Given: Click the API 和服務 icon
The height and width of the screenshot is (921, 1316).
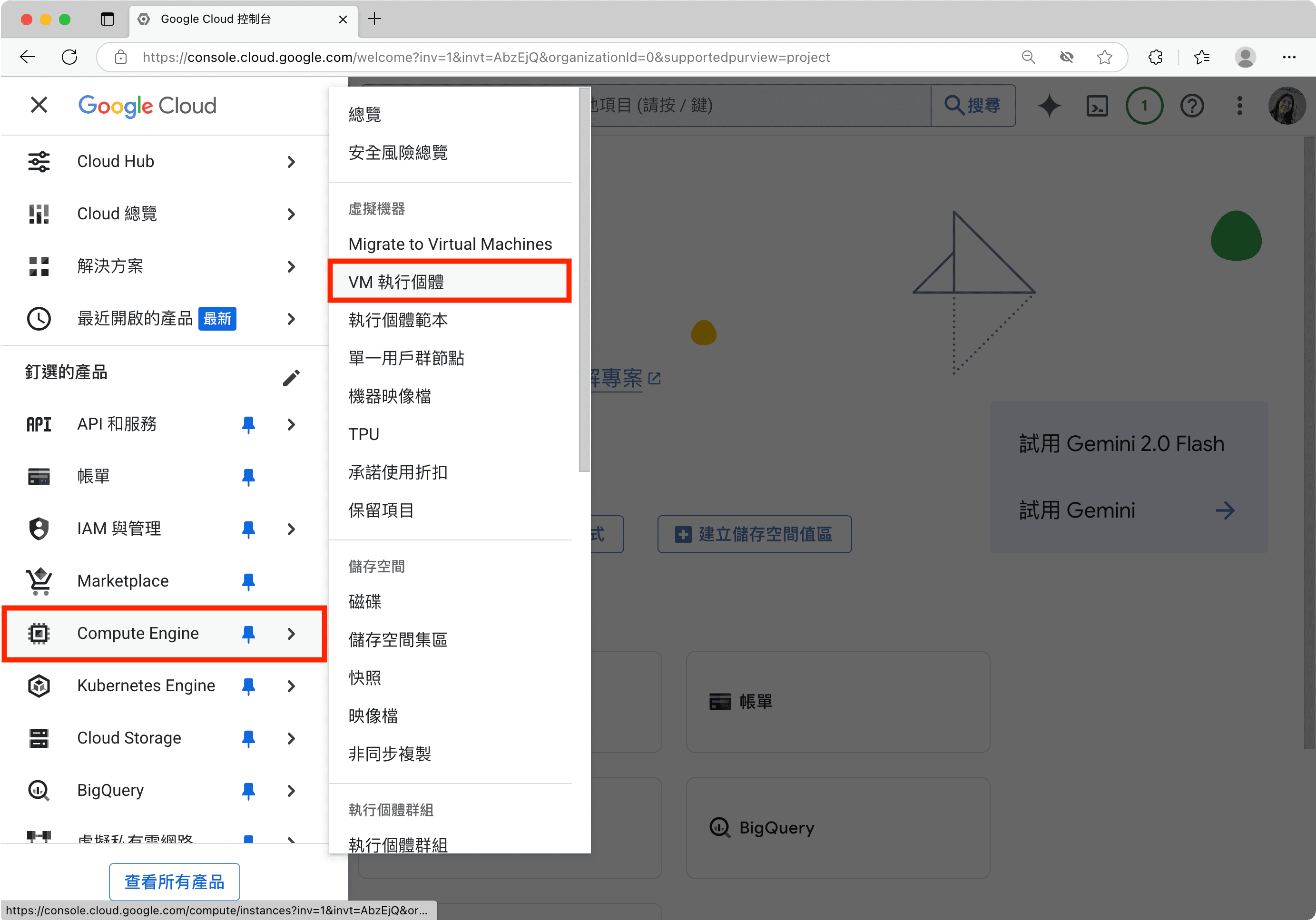Looking at the screenshot, I should click(39, 425).
